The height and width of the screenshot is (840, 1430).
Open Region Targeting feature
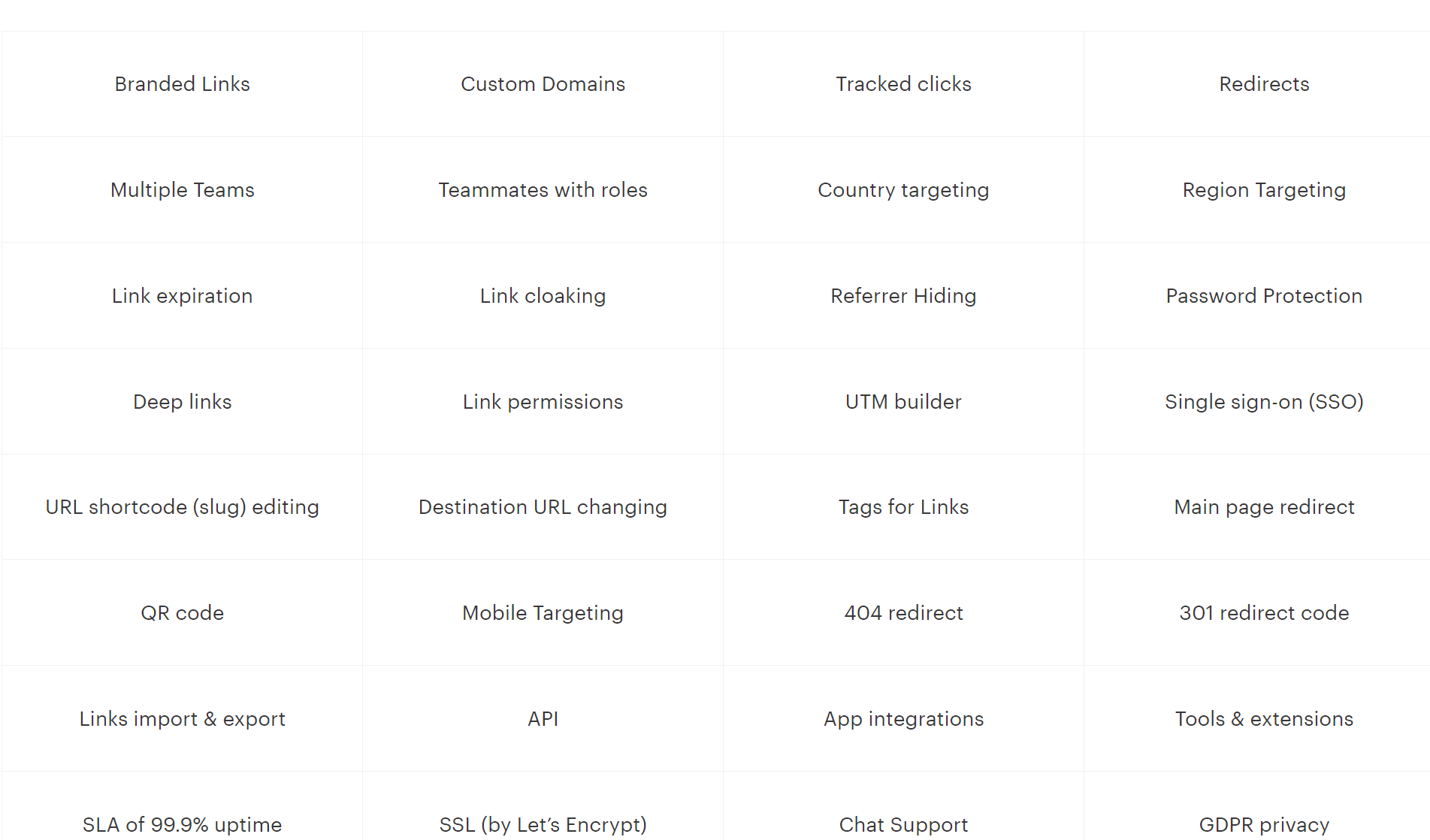coord(1264,190)
